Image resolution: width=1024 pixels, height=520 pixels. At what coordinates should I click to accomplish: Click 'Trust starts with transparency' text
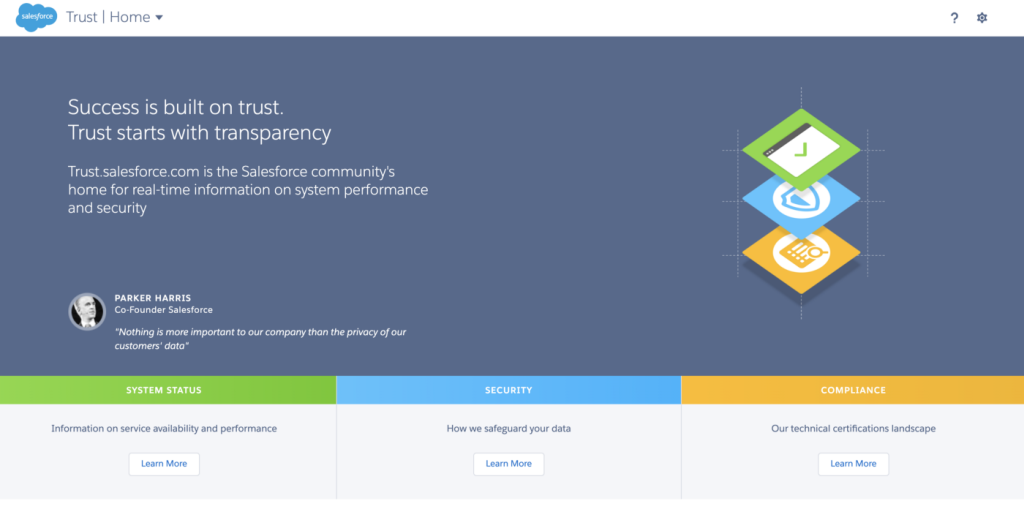pos(199,133)
